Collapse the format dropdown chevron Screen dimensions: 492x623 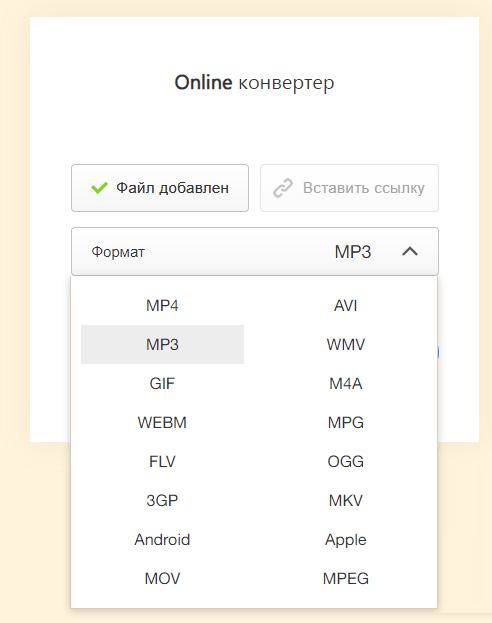click(410, 252)
